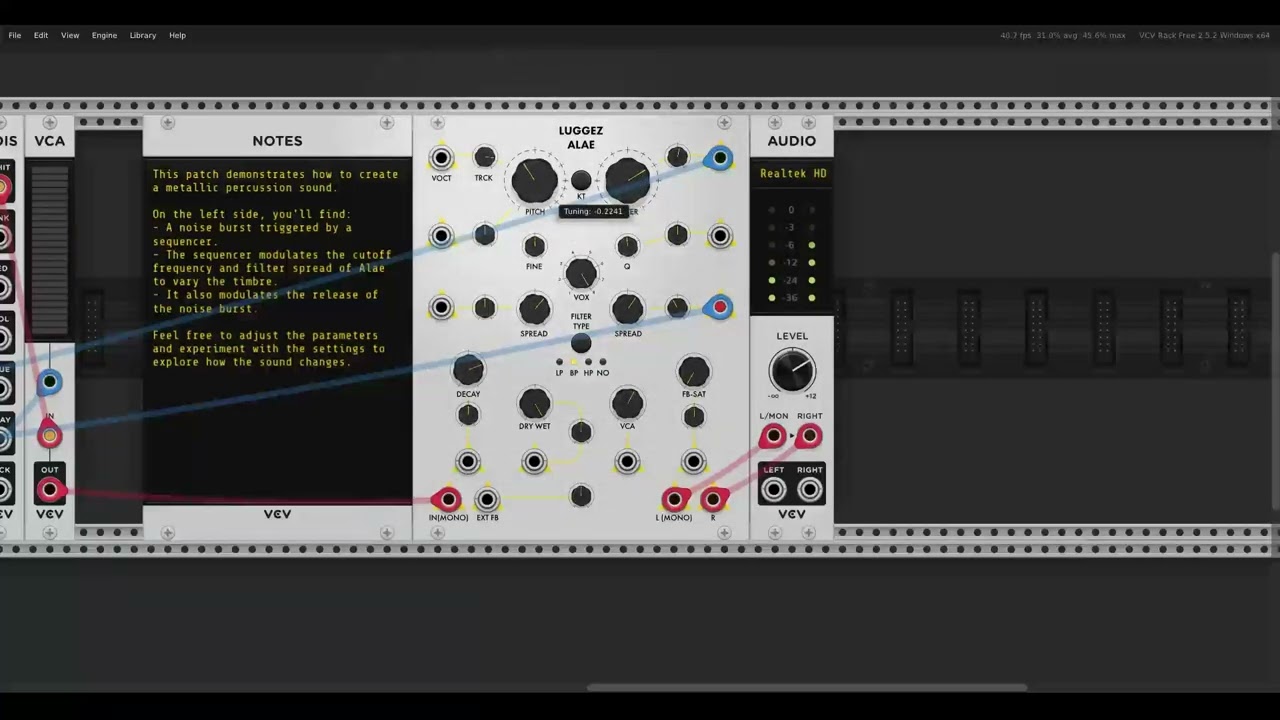This screenshot has width=1280, height=720.
Task: Click the OUT jack on the VCA module
Action: tap(49, 489)
